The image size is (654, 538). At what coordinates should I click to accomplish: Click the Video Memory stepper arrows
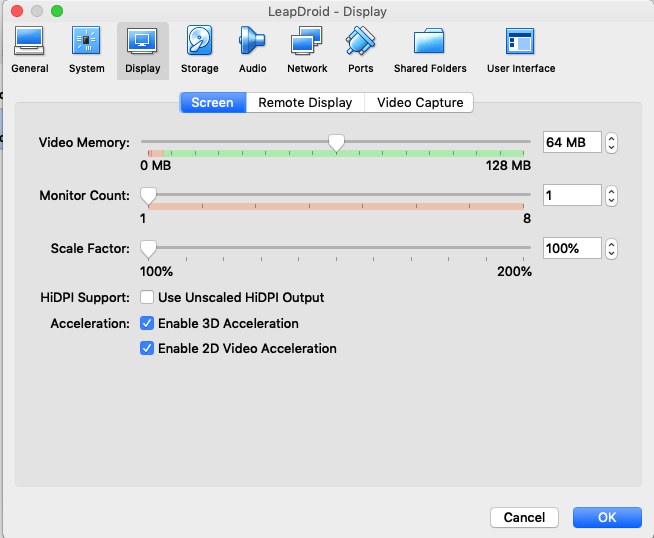pos(611,143)
